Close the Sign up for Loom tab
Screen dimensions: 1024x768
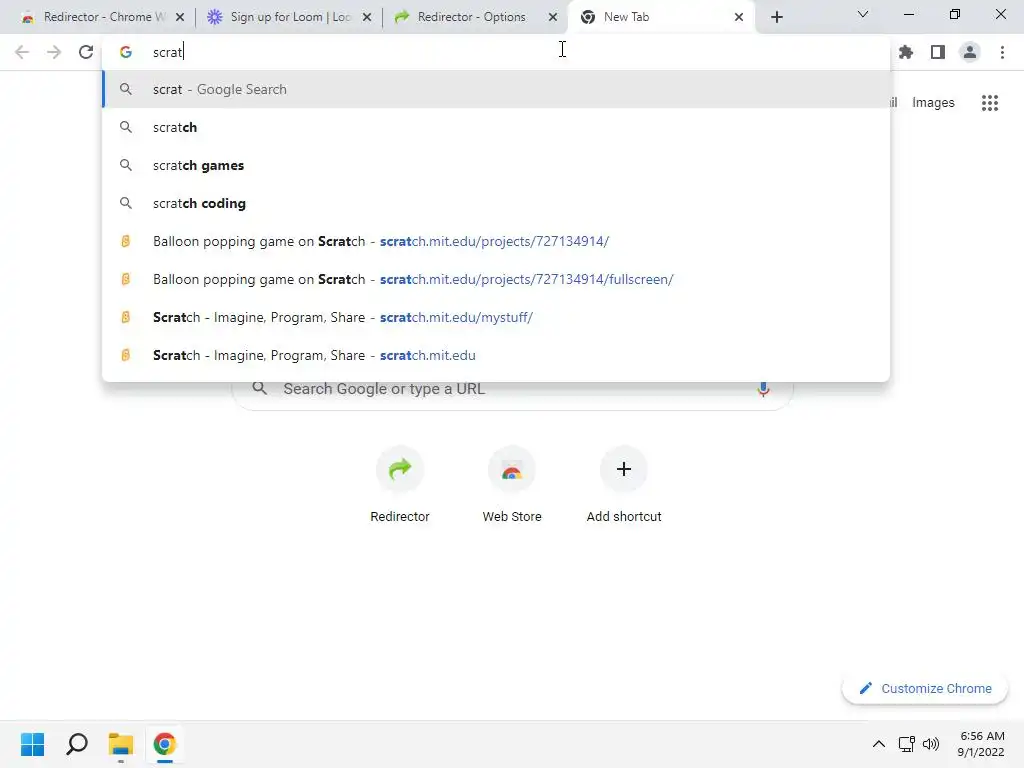pos(367,17)
